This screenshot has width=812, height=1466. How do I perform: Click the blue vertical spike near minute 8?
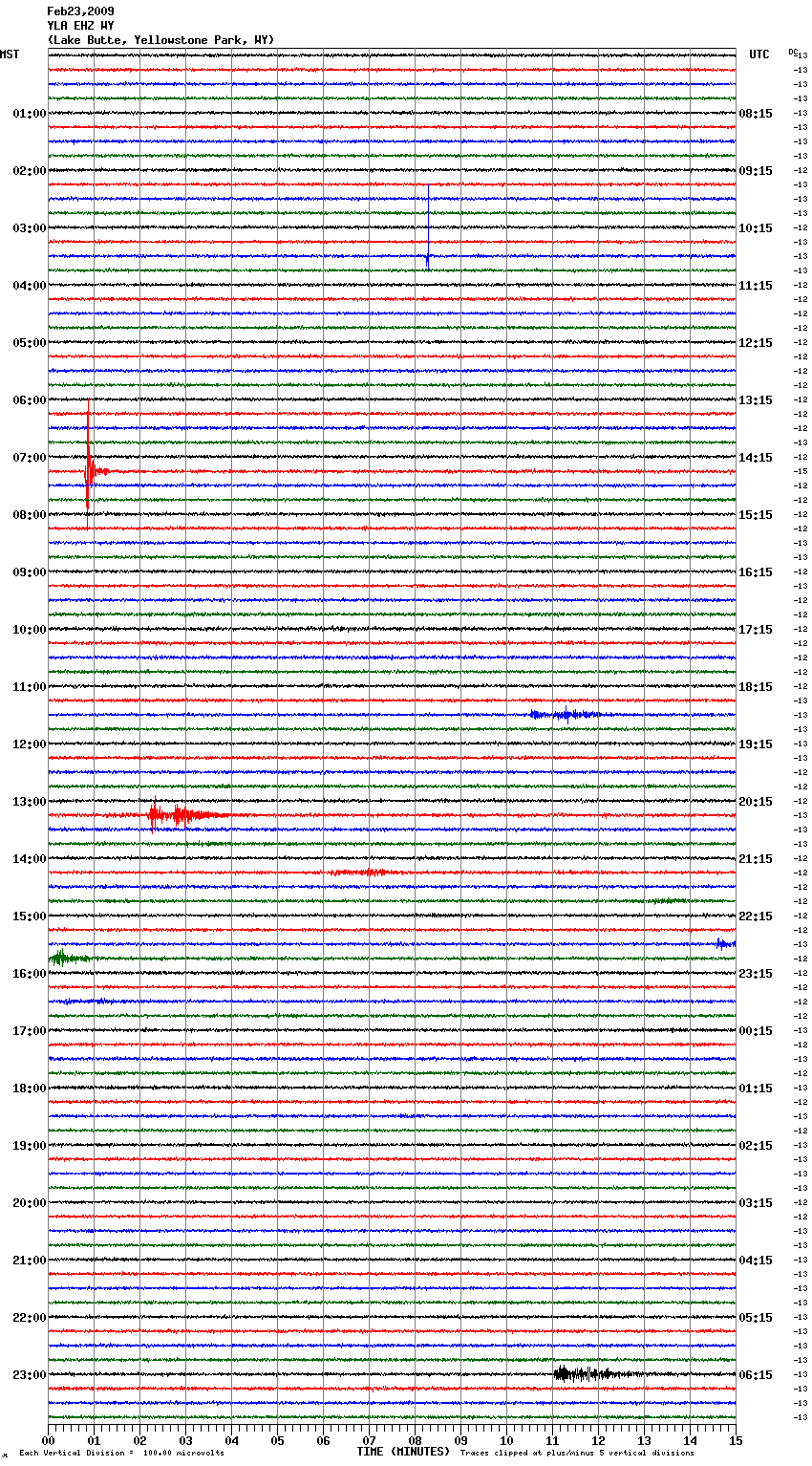click(x=428, y=229)
